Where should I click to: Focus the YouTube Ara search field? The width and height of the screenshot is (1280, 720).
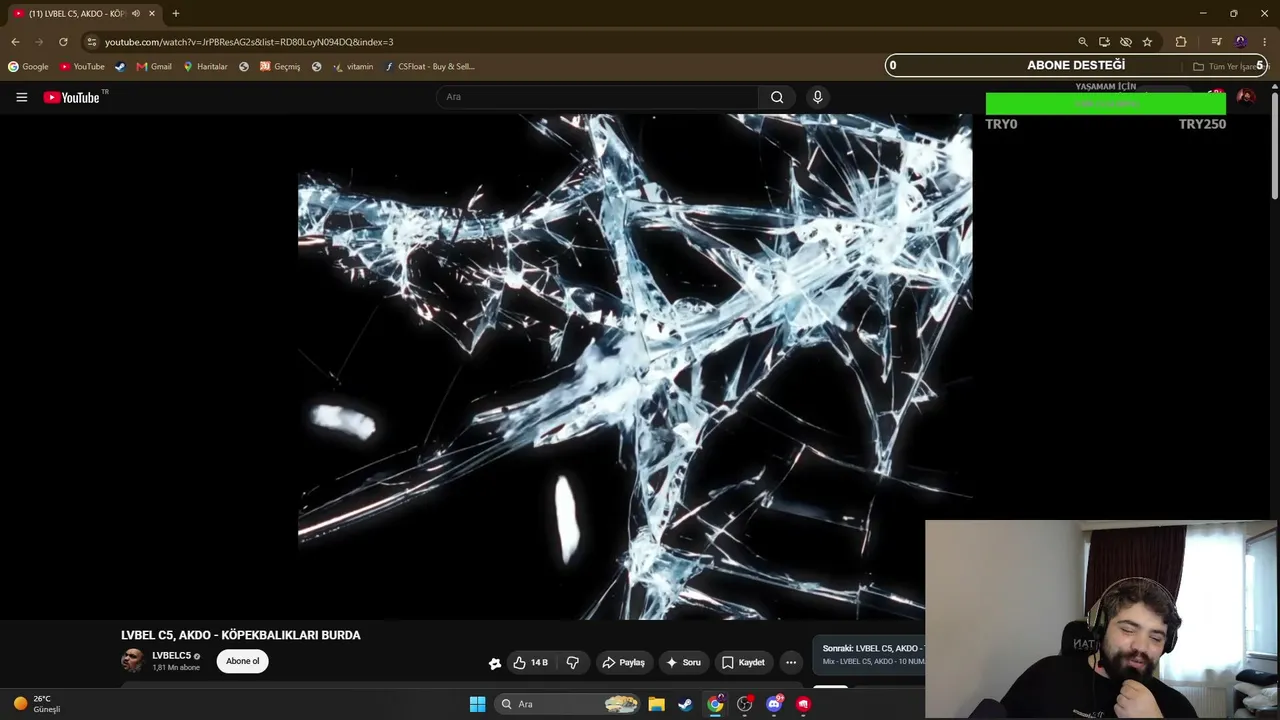click(x=597, y=97)
